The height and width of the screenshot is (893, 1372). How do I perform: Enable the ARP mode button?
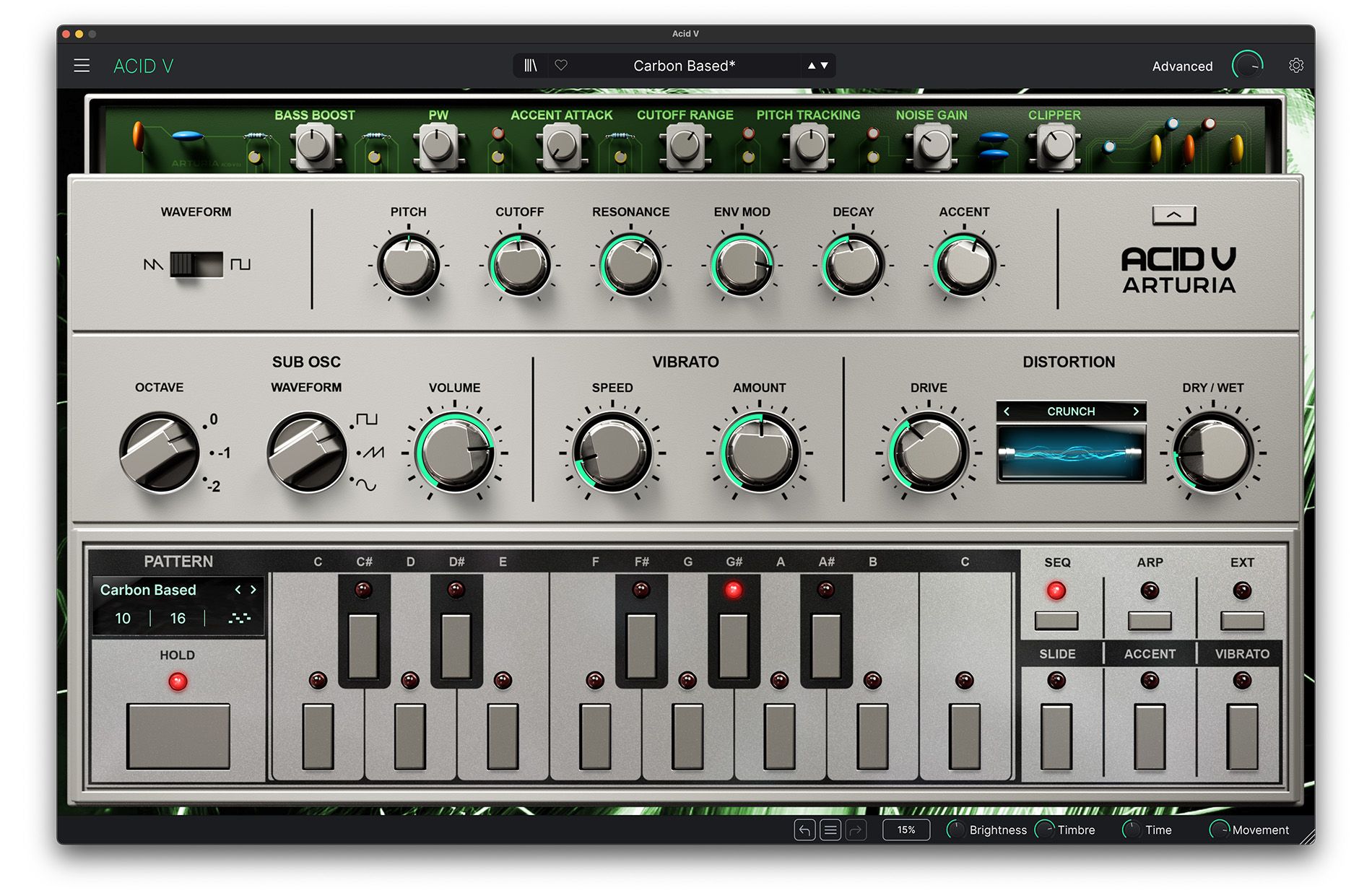pos(1150,620)
